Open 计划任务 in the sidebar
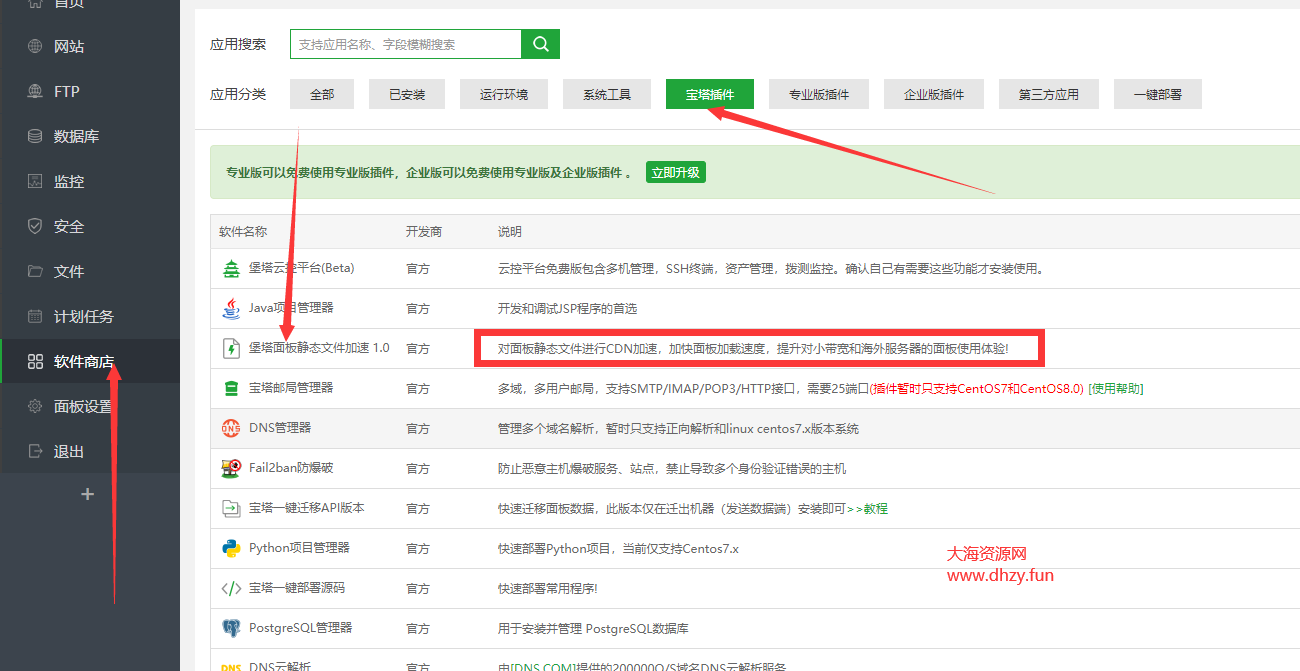 pyautogui.click(x=83, y=316)
